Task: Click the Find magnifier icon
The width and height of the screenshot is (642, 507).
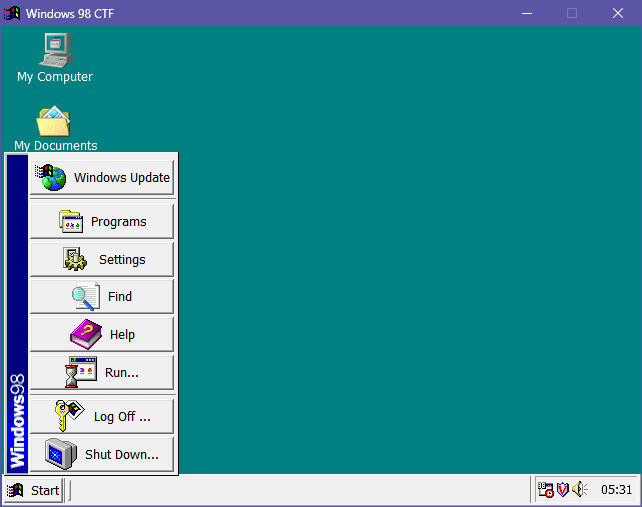Action: coord(86,296)
